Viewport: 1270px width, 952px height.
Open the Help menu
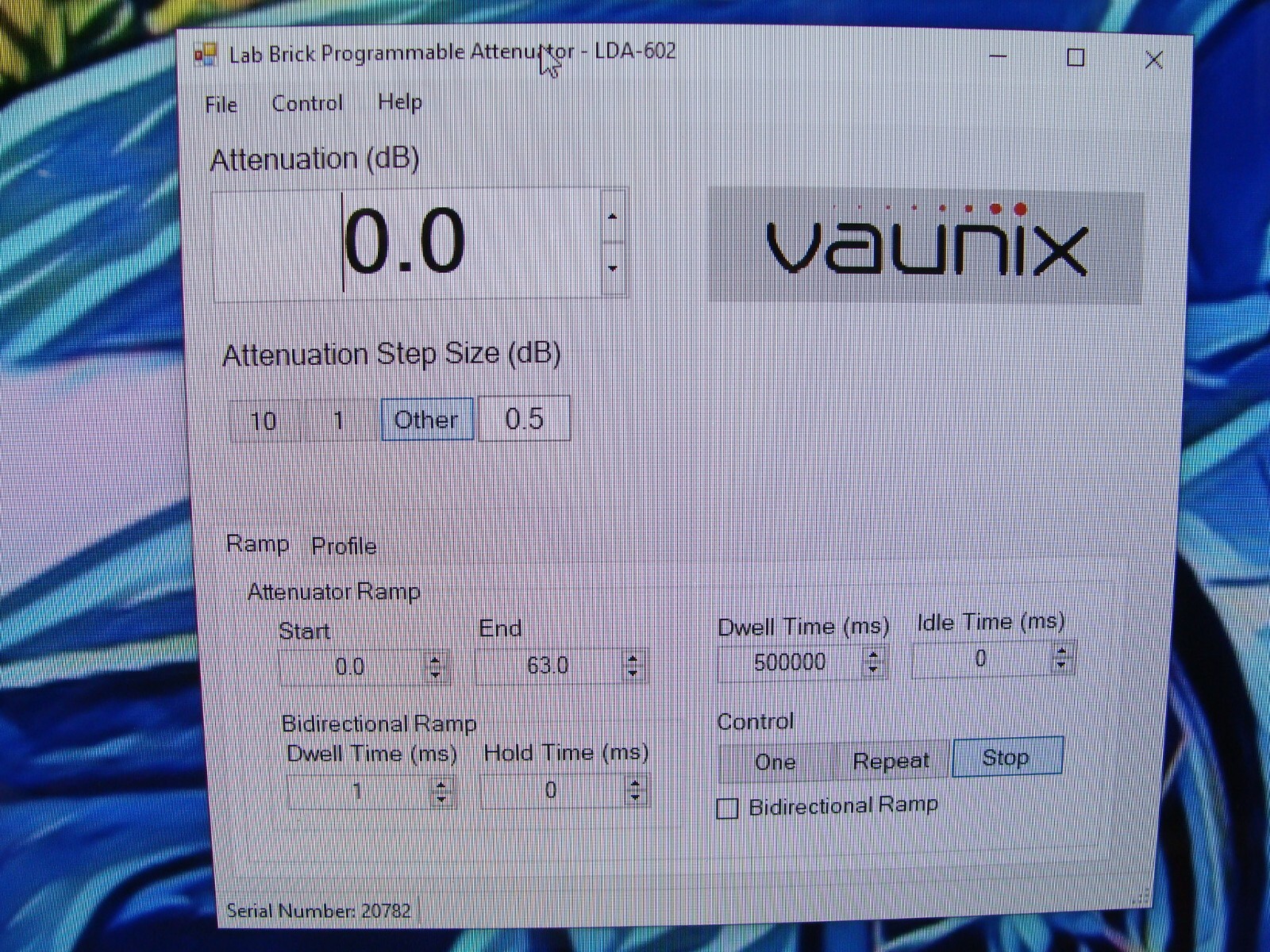point(399,102)
